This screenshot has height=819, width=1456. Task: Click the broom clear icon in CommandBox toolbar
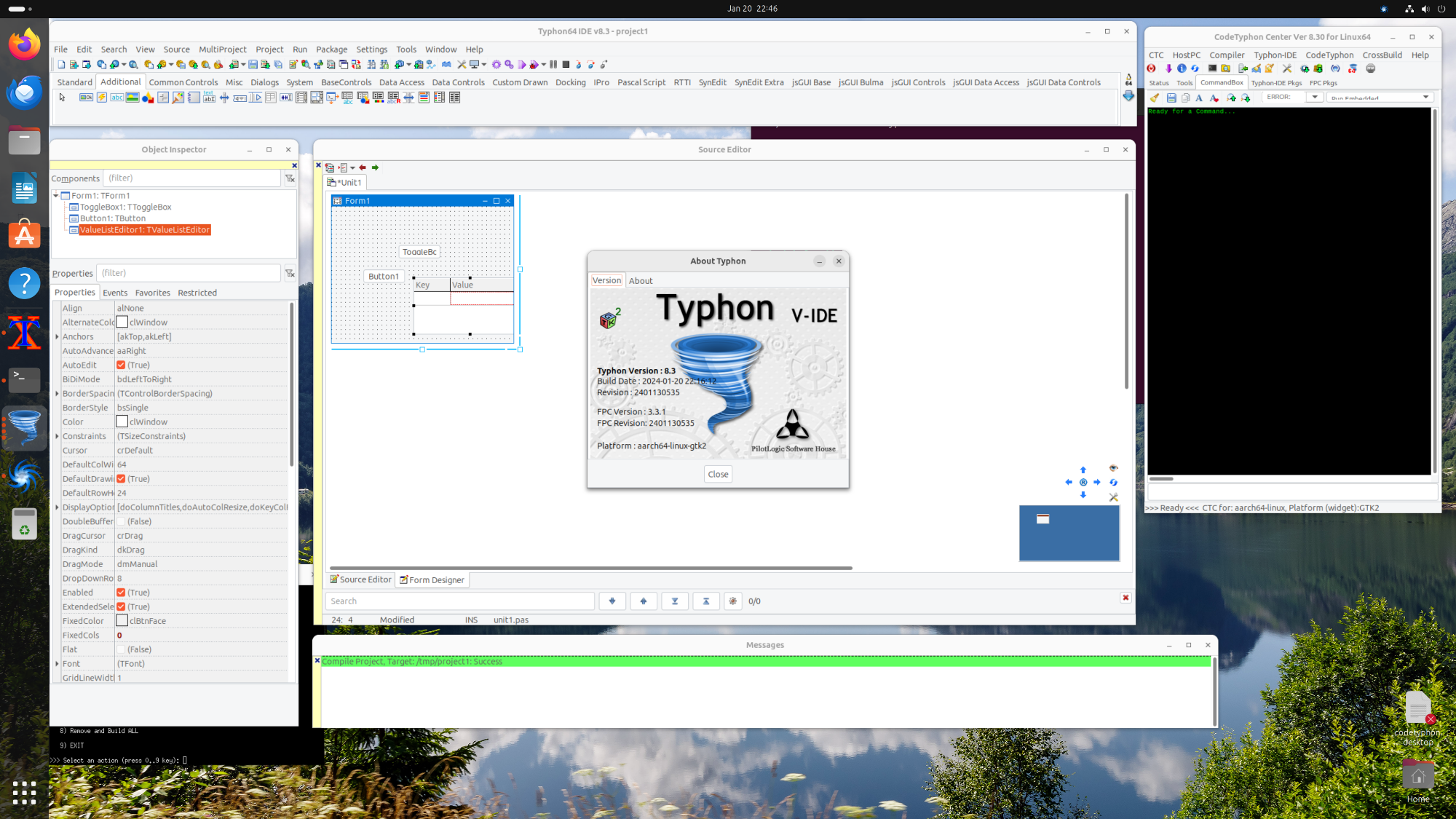(1155, 98)
